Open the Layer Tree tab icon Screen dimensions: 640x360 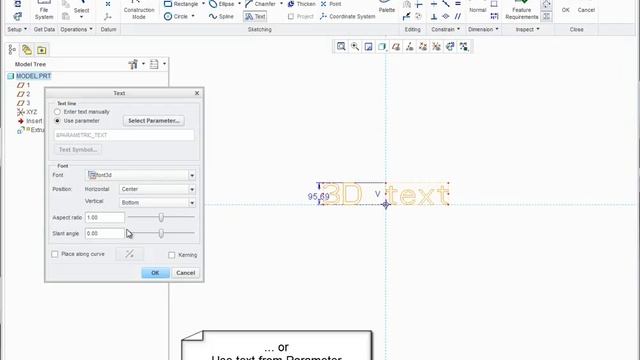(x=27, y=50)
